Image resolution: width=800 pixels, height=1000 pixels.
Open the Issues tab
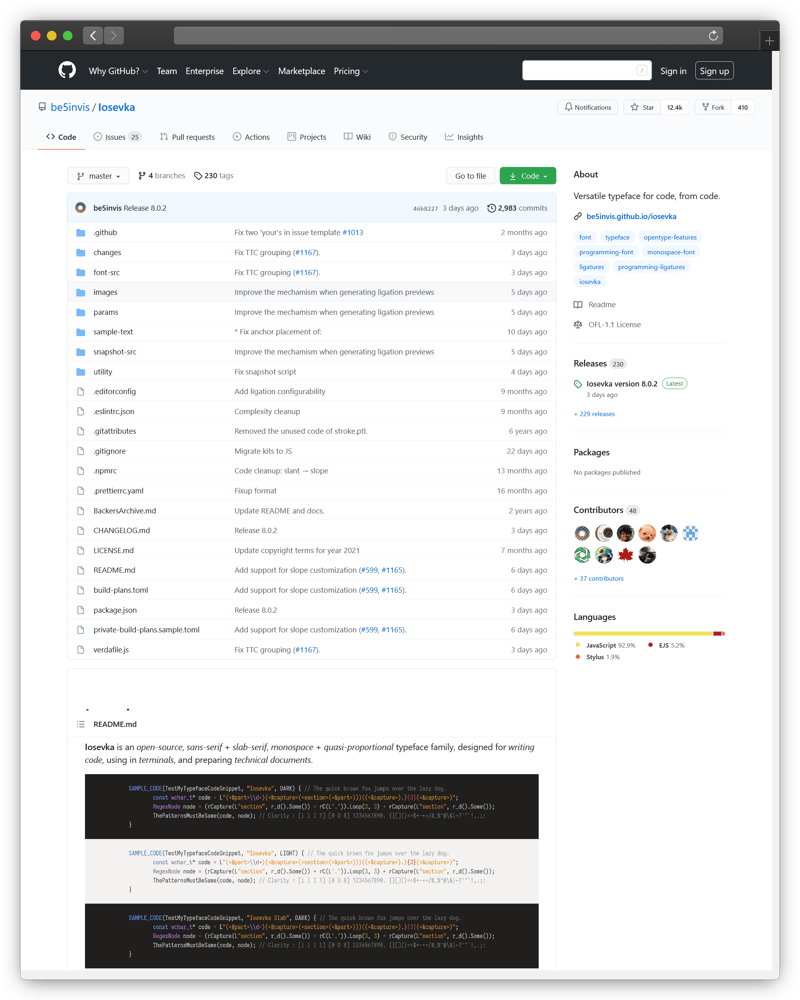pyautogui.click(x=117, y=137)
